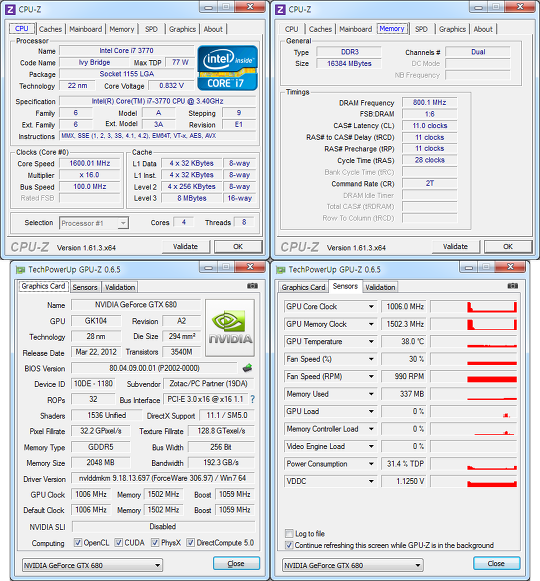Expand the Memory Used sensor dropdown

371,394
